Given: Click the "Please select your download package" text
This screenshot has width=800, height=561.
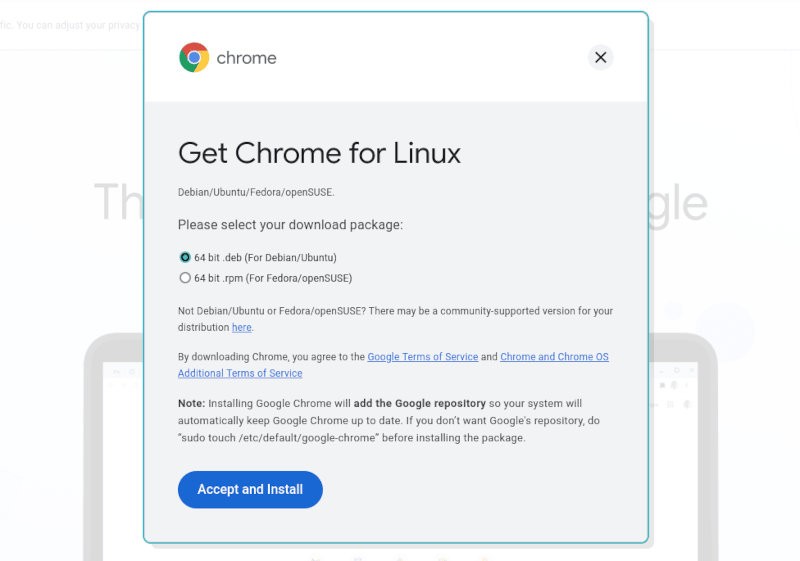Looking at the screenshot, I should point(290,225).
